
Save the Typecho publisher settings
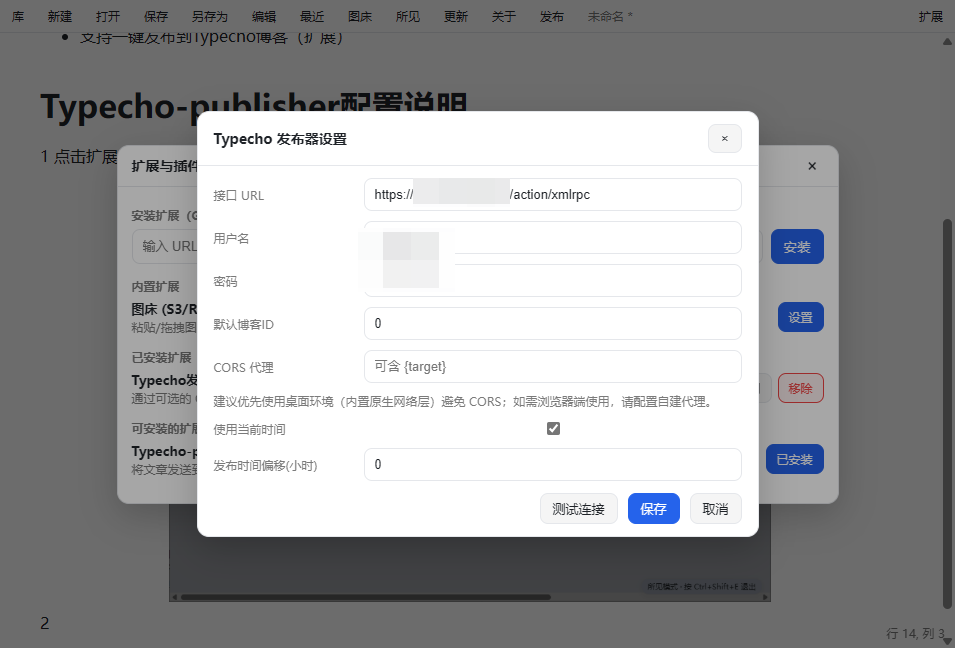click(653, 509)
